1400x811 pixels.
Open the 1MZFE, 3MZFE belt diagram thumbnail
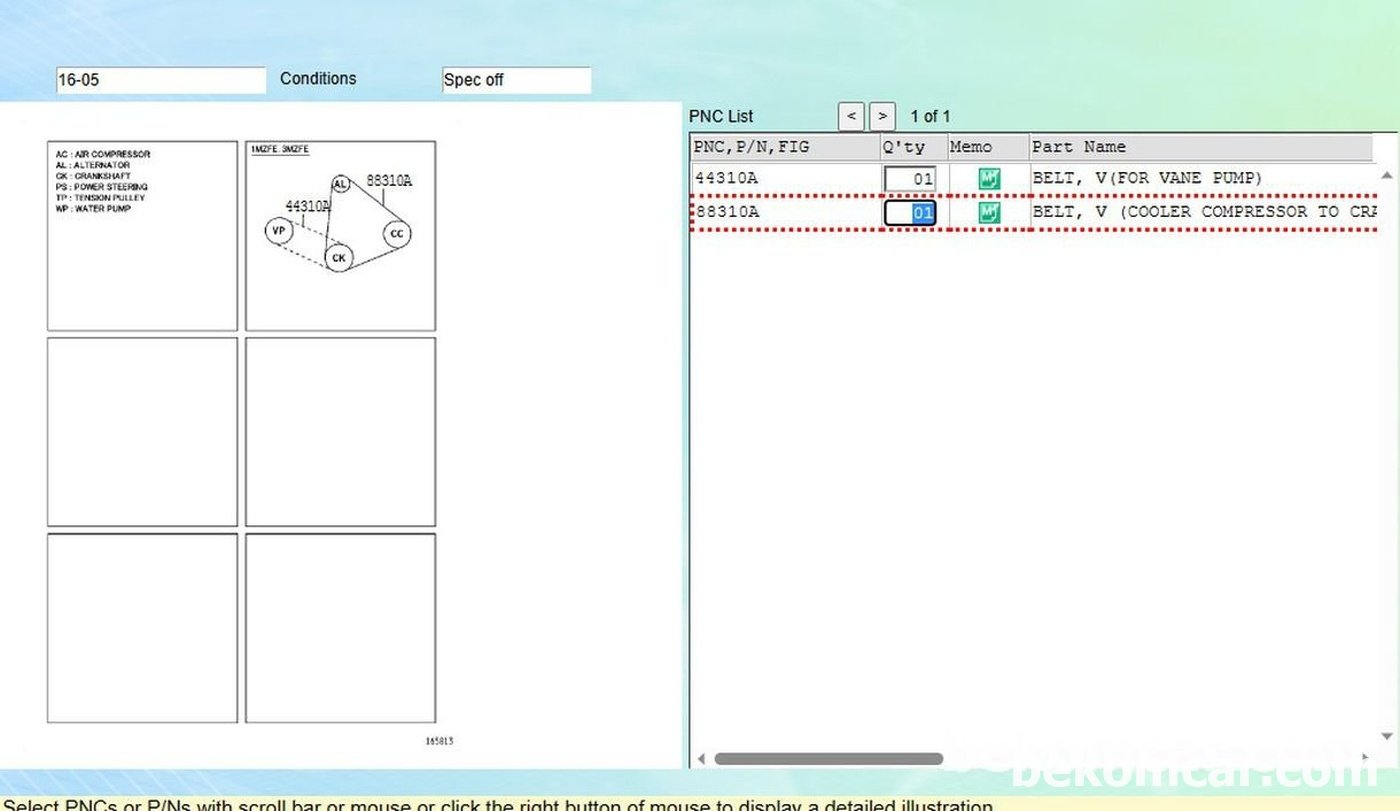(340, 236)
